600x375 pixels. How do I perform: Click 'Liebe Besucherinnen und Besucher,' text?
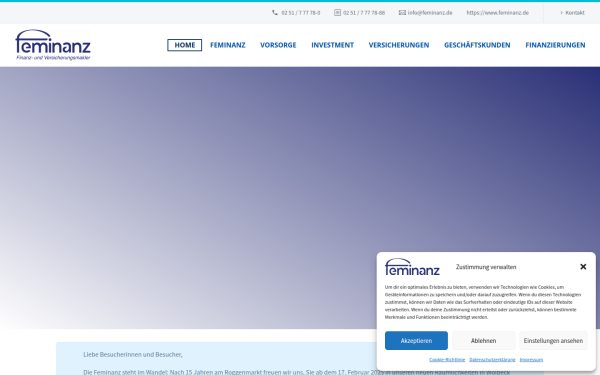tap(133, 355)
